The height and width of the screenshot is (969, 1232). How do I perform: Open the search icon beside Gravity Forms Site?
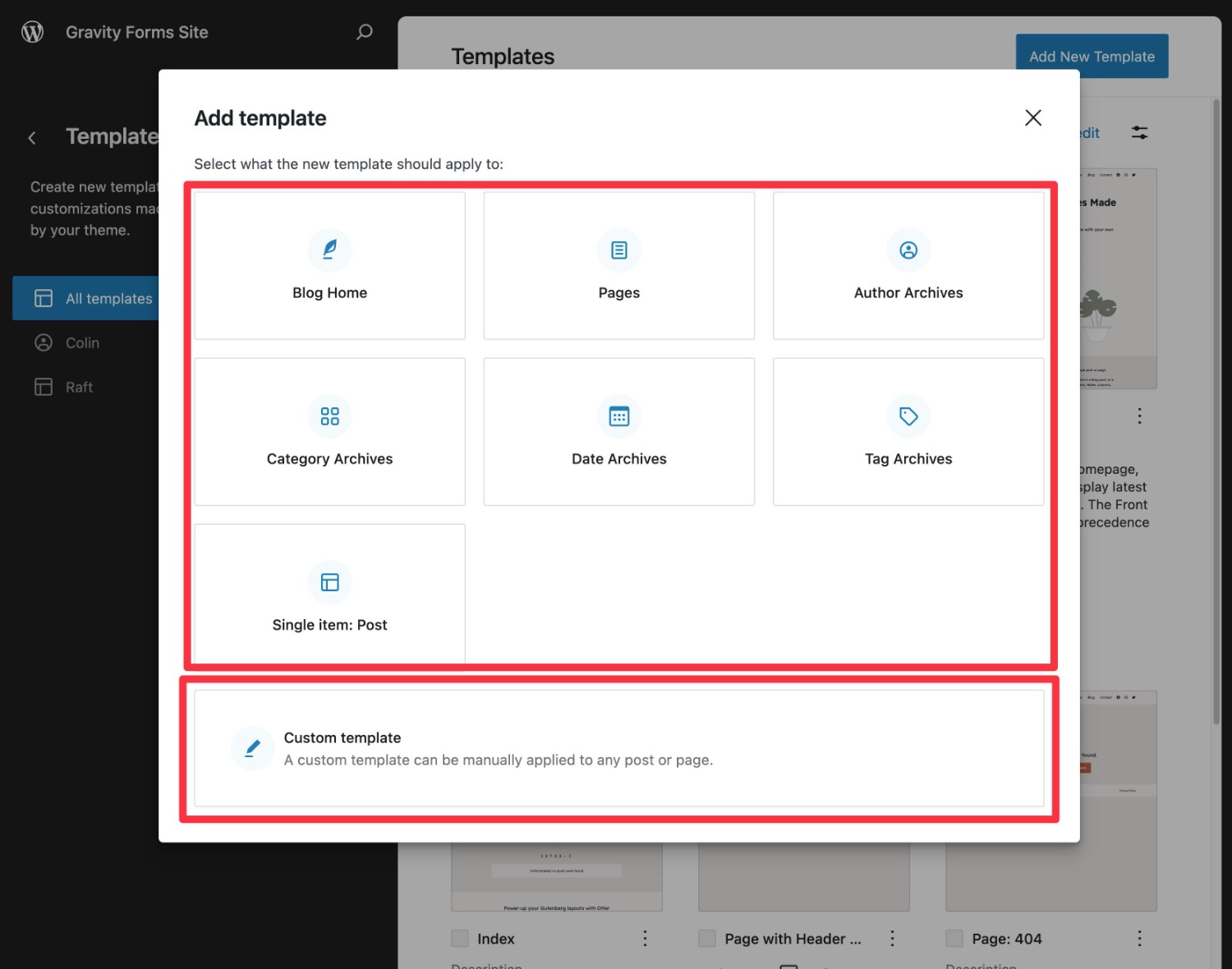[x=365, y=32]
